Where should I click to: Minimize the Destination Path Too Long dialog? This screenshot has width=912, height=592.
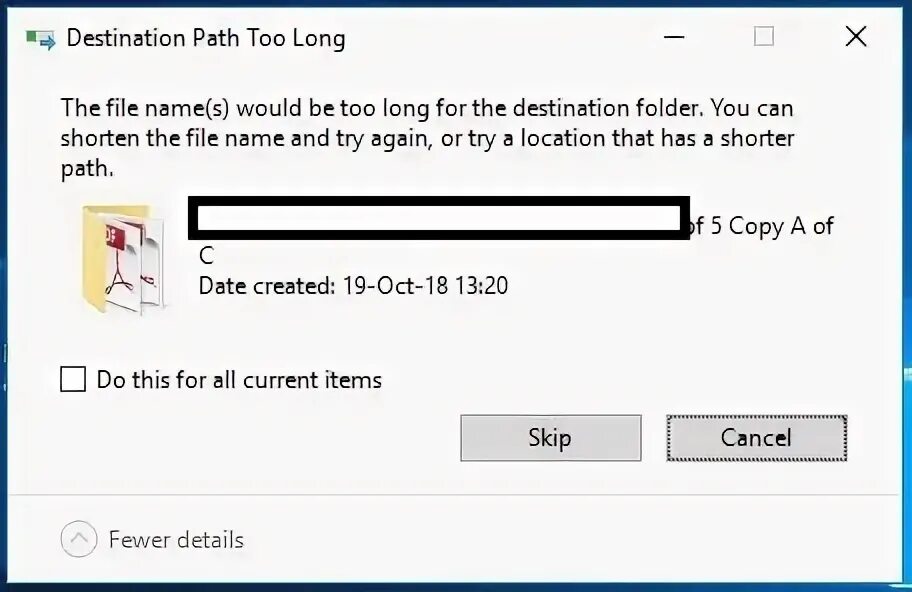674,37
